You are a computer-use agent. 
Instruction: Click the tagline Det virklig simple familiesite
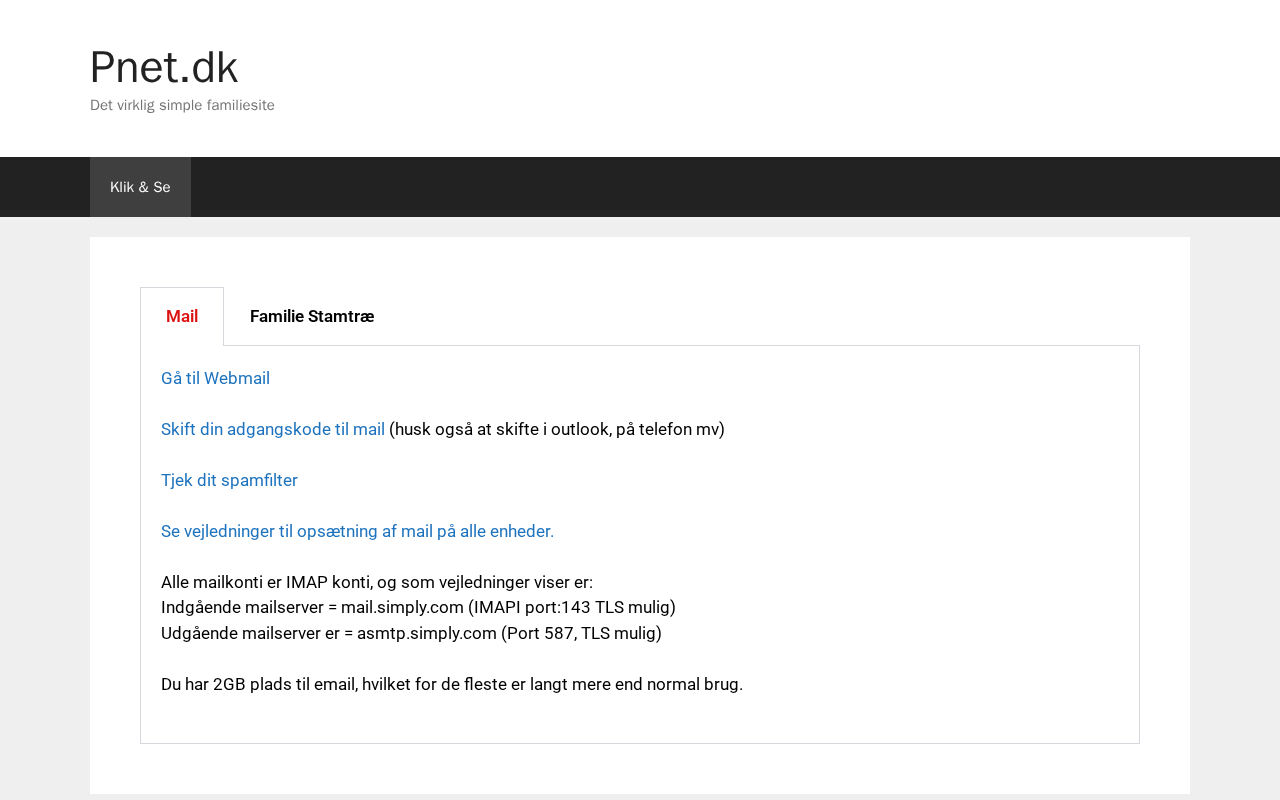point(182,105)
